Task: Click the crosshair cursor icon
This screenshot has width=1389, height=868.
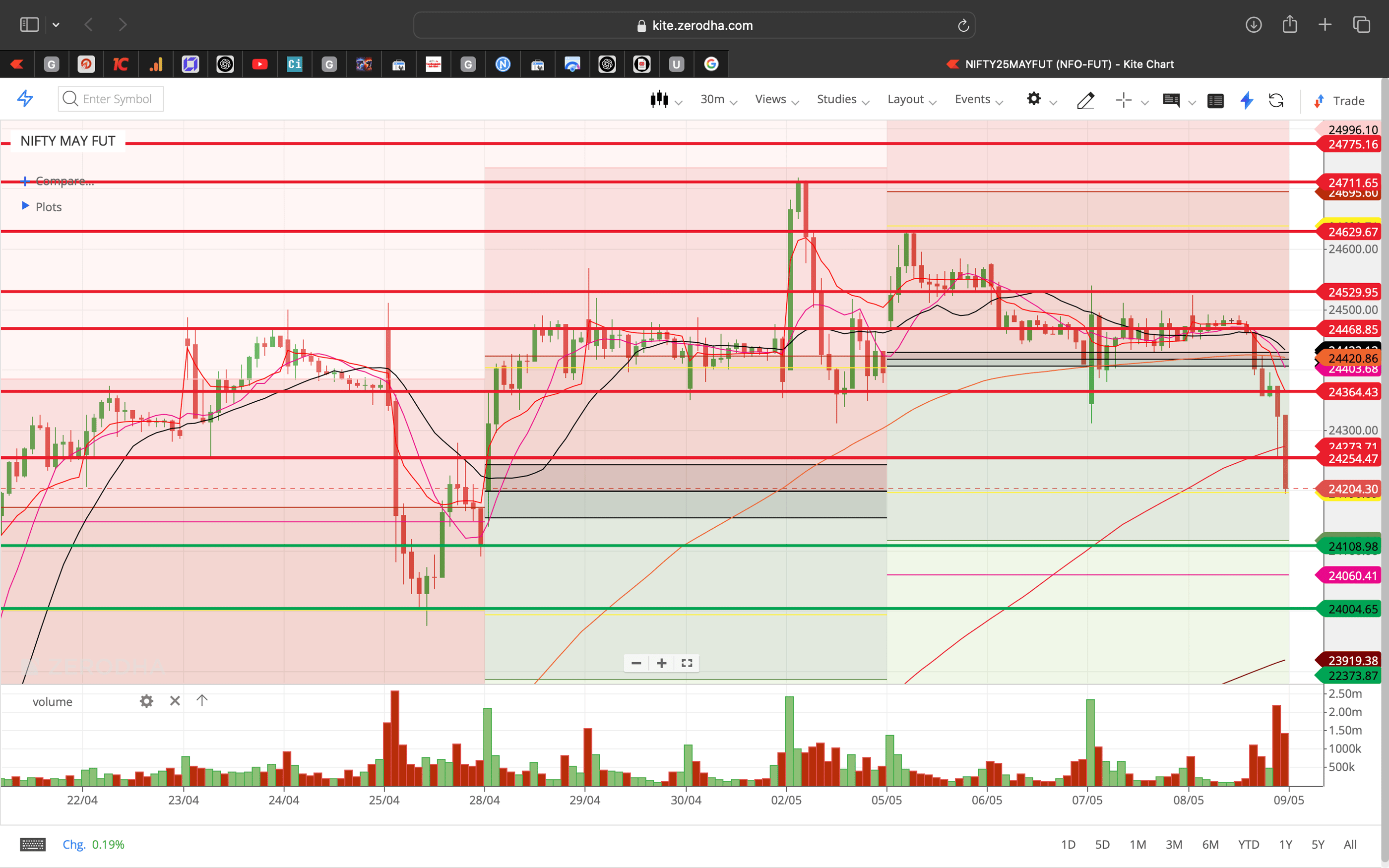Action: pyautogui.click(x=1123, y=100)
